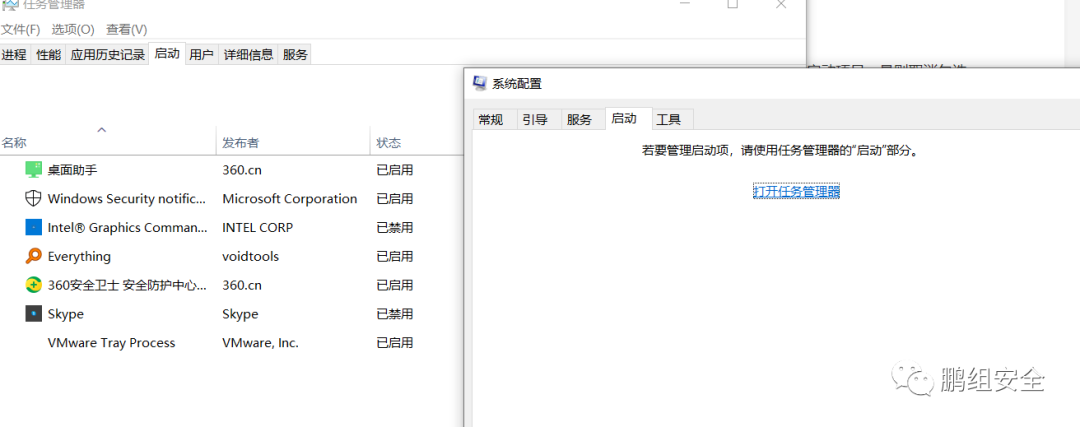Select the Intel® Graphics Comman... entry
This screenshot has height=427, width=1080.
point(127,227)
